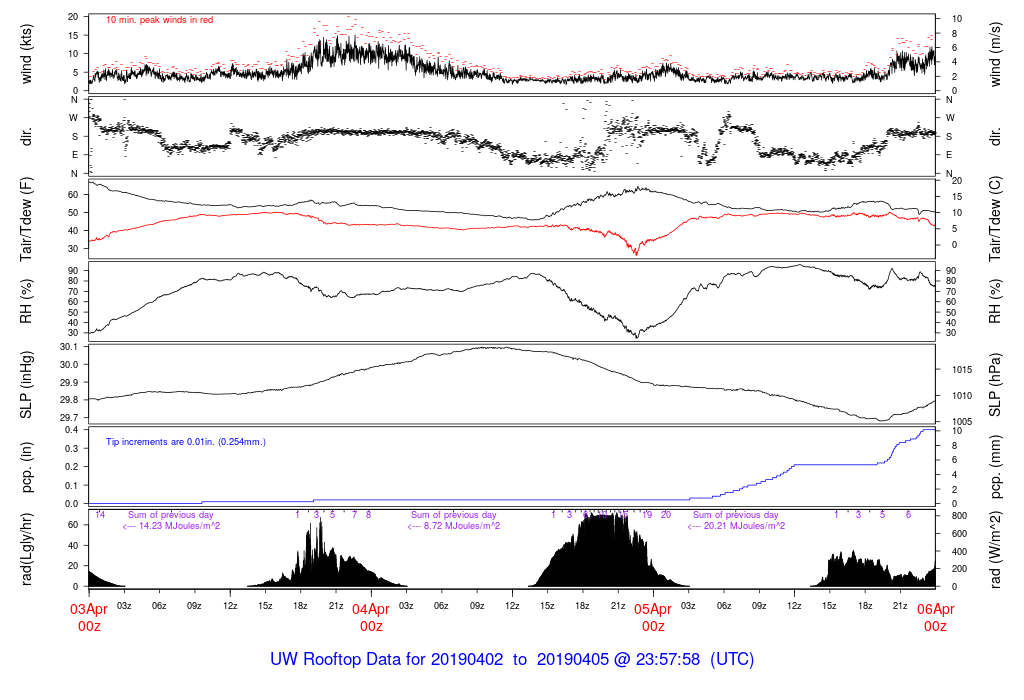Click the peak of the sea-level pressure curve
This screenshot has height=700, width=1024.
tap(488, 347)
